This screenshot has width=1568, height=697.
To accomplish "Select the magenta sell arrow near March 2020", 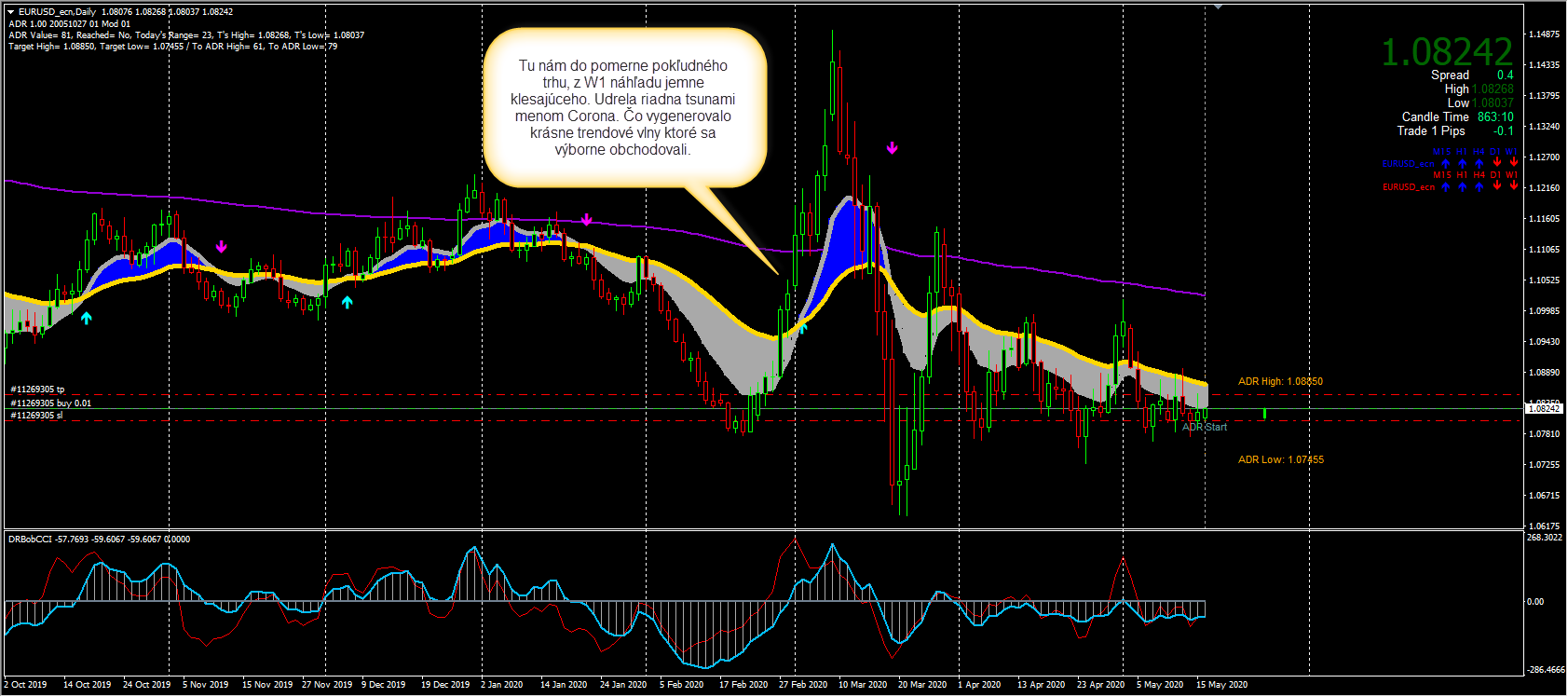I will 892,148.
